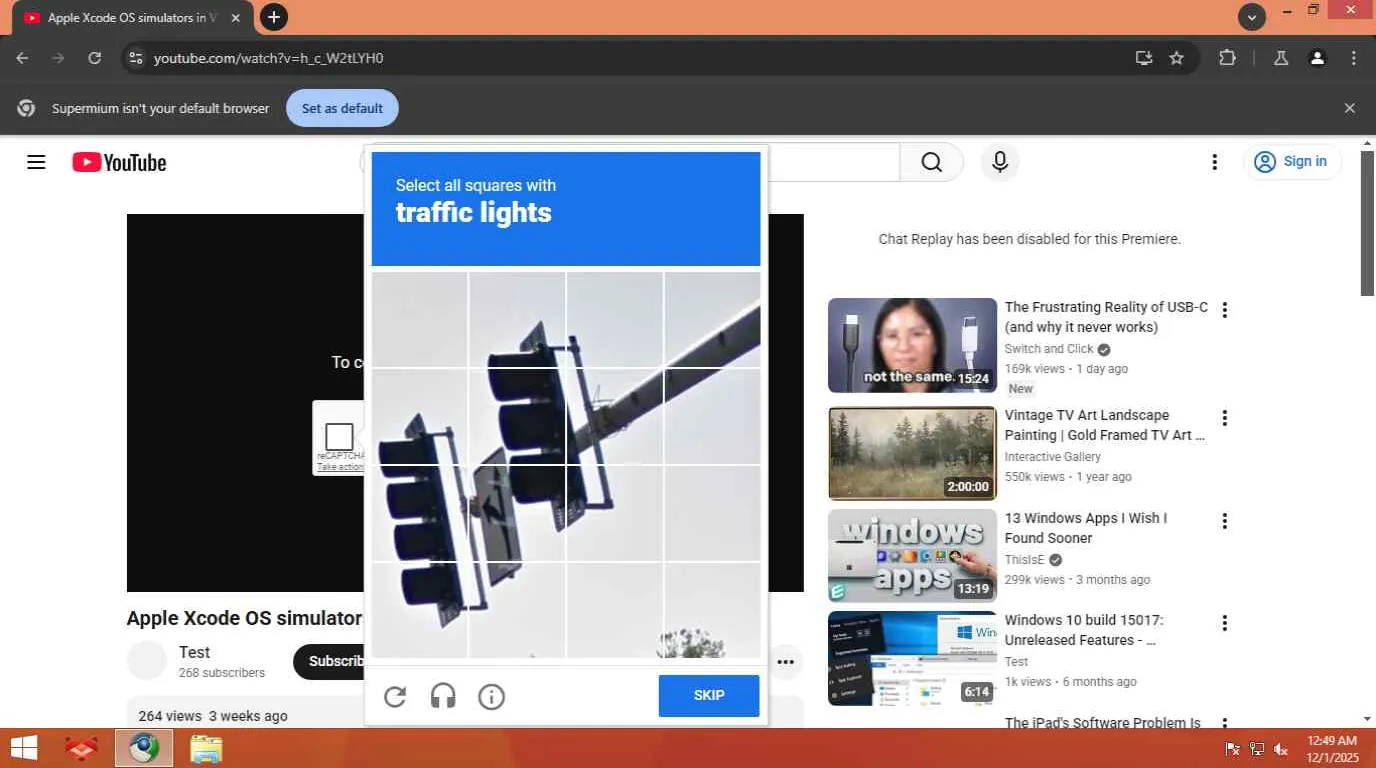Open the Windows Start button
Image resolution: width=1376 pixels, height=768 pixels.
[x=24, y=748]
